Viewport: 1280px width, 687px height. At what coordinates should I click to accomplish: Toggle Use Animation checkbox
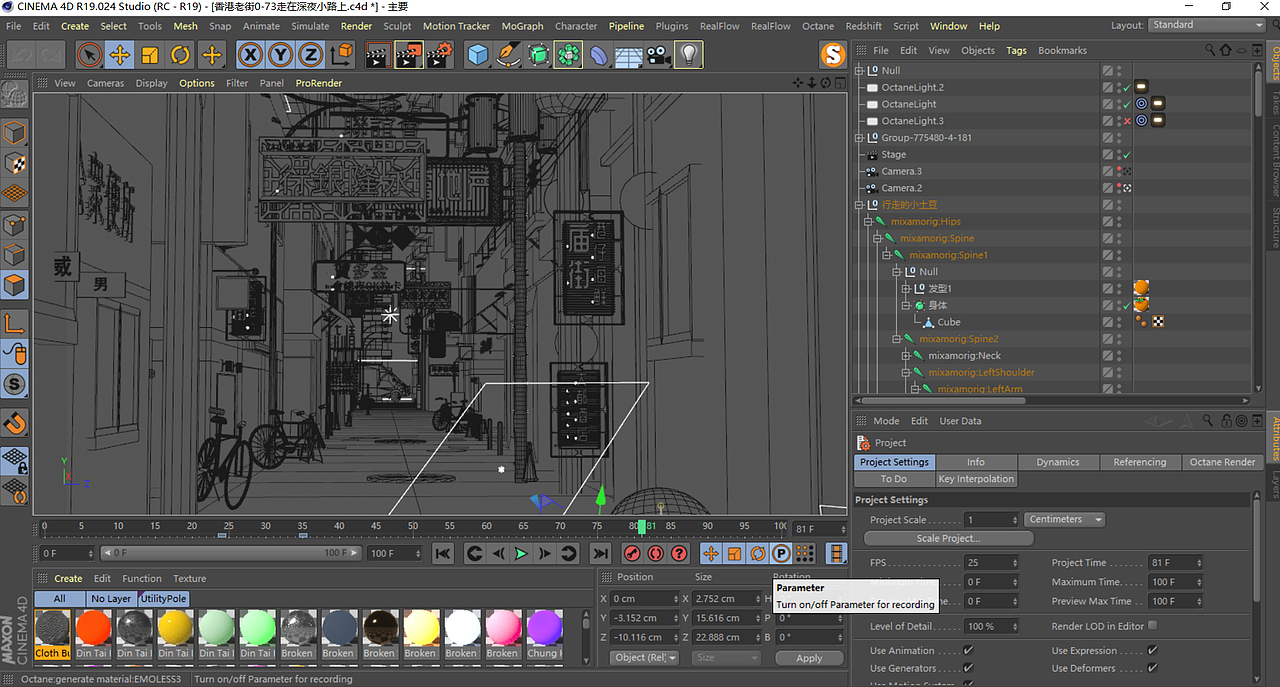click(967, 651)
